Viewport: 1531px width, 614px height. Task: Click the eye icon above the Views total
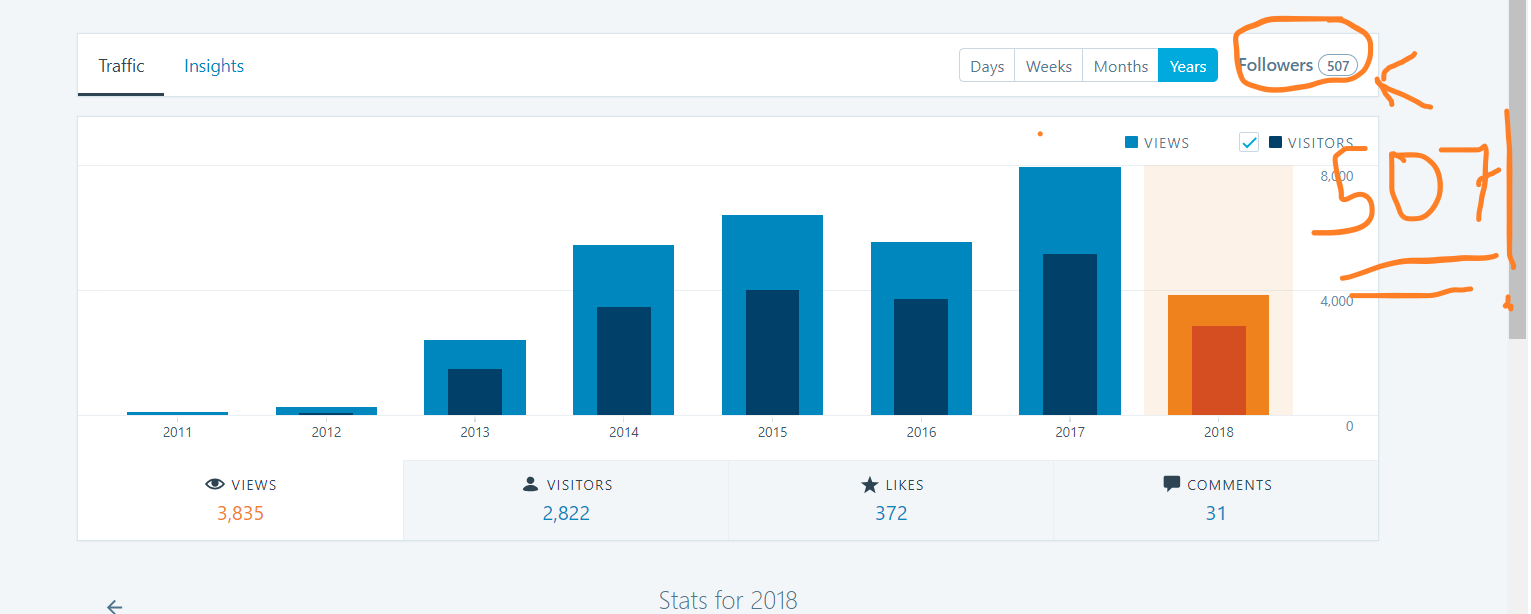pyautogui.click(x=214, y=484)
